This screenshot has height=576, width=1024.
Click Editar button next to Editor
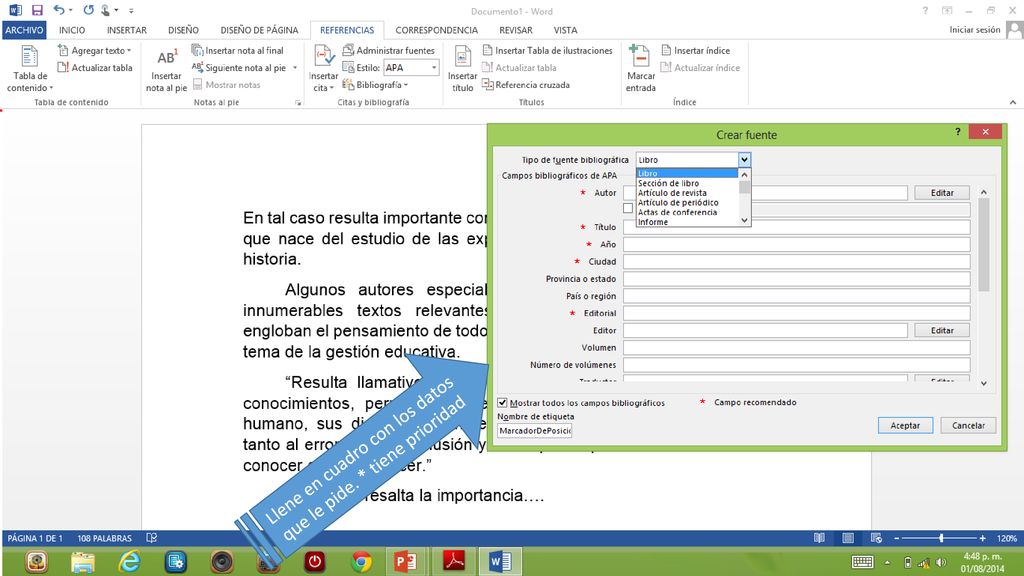click(942, 330)
